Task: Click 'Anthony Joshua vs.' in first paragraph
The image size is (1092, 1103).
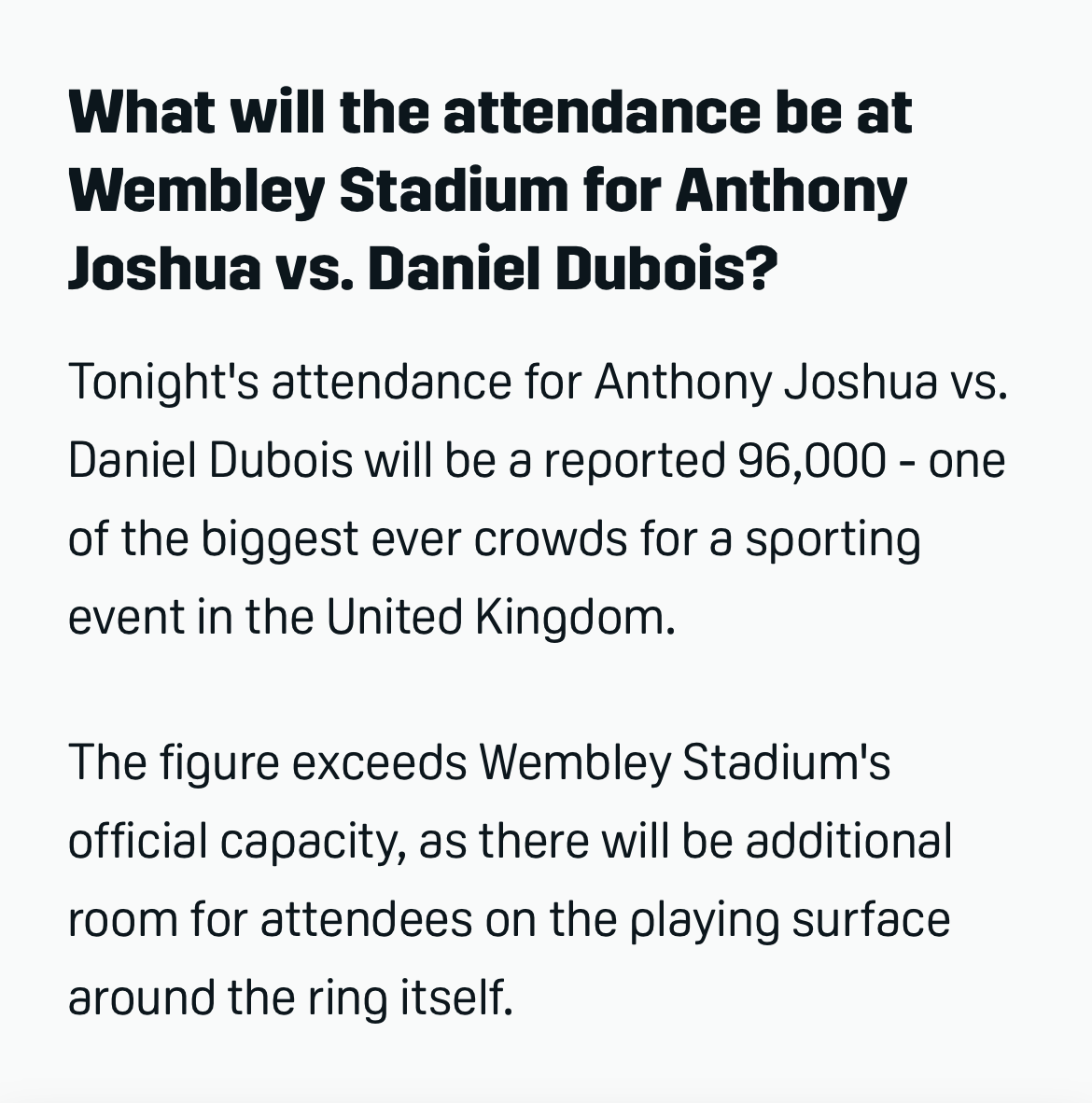Action: pyautogui.click(x=802, y=383)
